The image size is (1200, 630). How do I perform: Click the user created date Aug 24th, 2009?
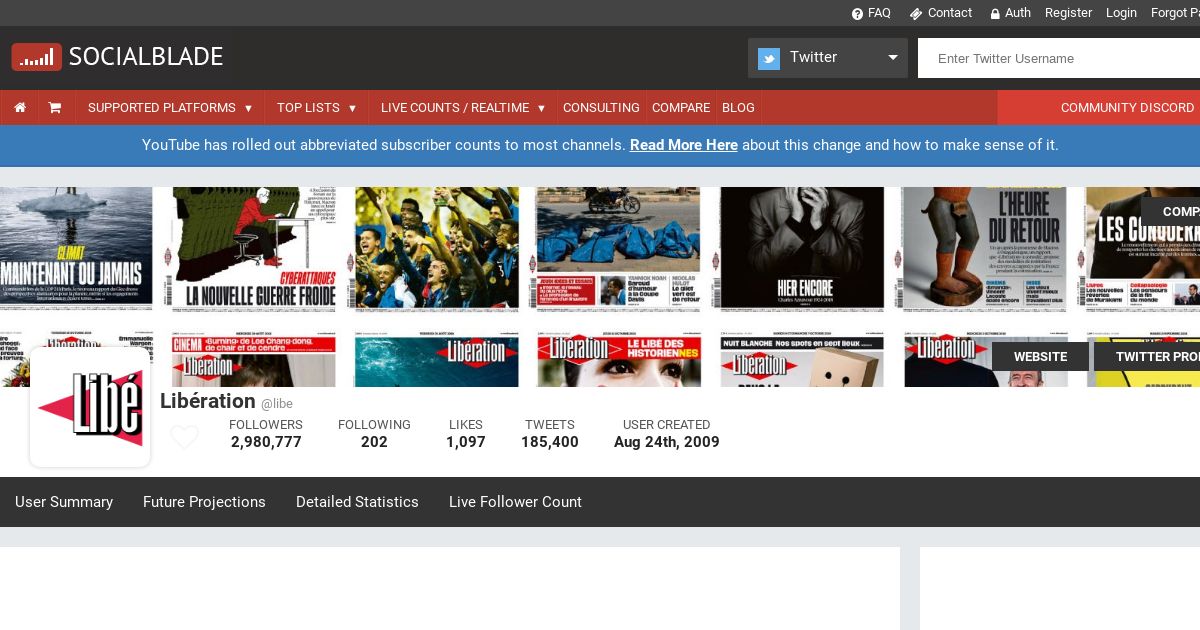click(x=667, y=442)
